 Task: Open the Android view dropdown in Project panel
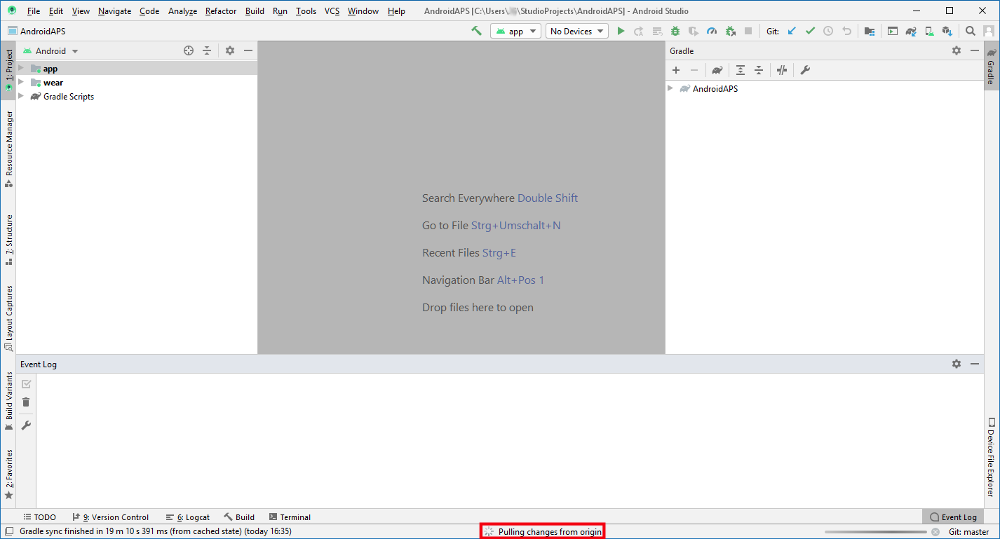[50, 50]
